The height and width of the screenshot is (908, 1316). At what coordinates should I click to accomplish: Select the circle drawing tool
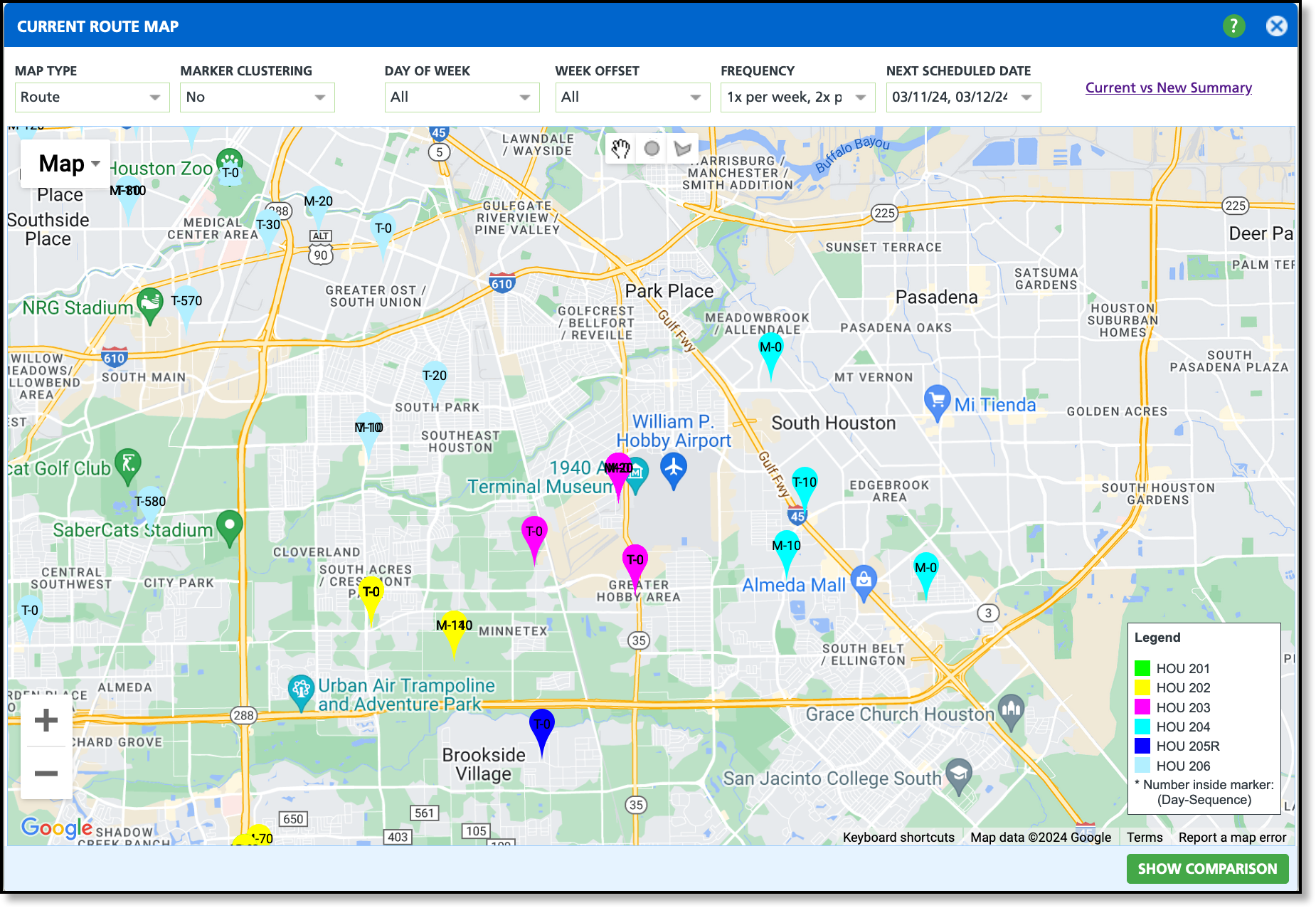652,148
